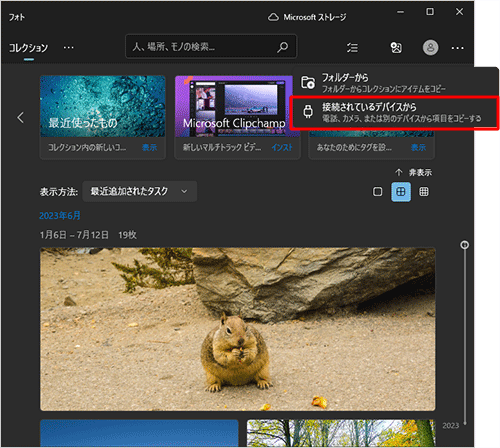Select the small grid view
Image resolution: width=500 pixels, height=448 pixels.
424,192
